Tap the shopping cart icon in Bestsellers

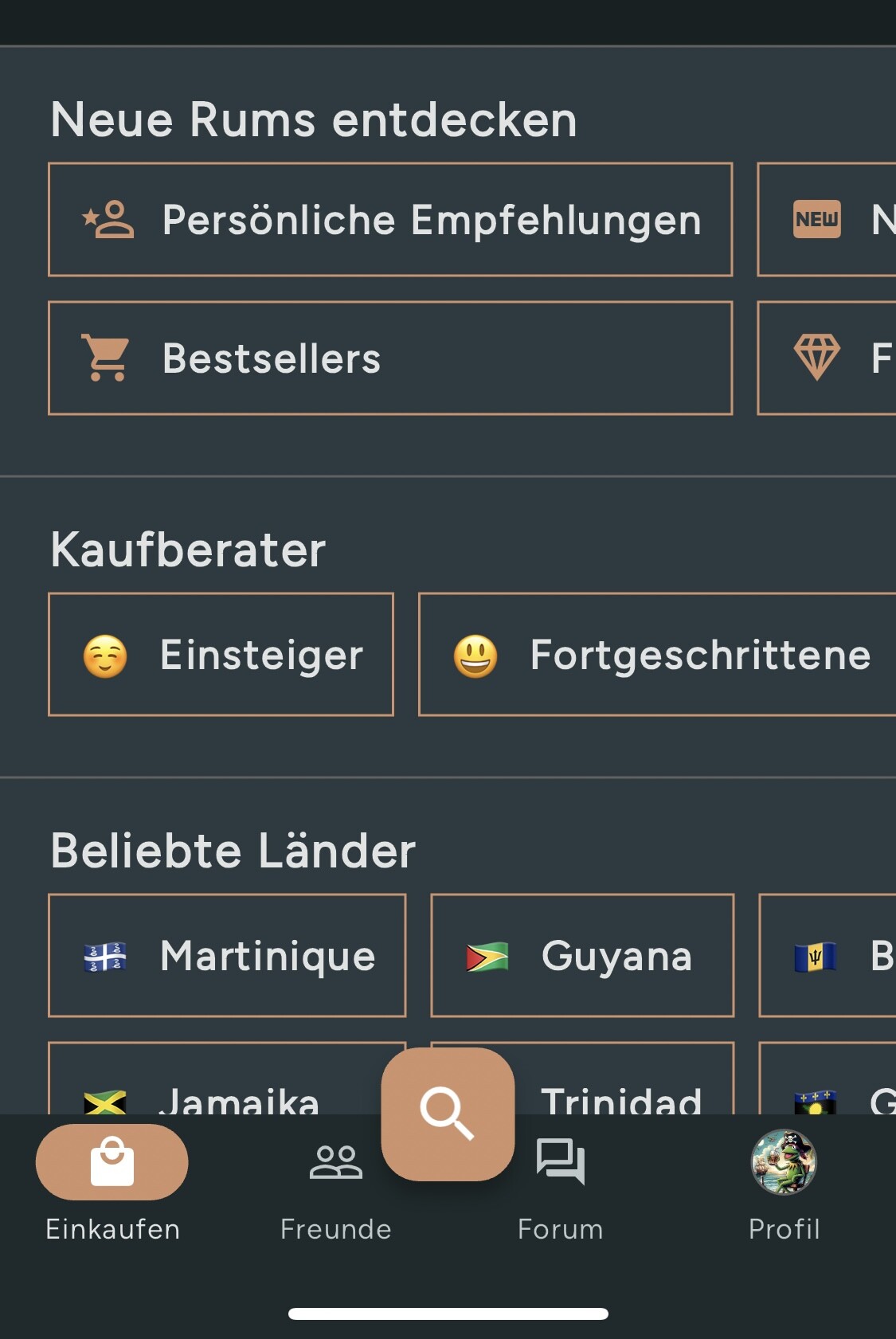click(x=106, y=358)
